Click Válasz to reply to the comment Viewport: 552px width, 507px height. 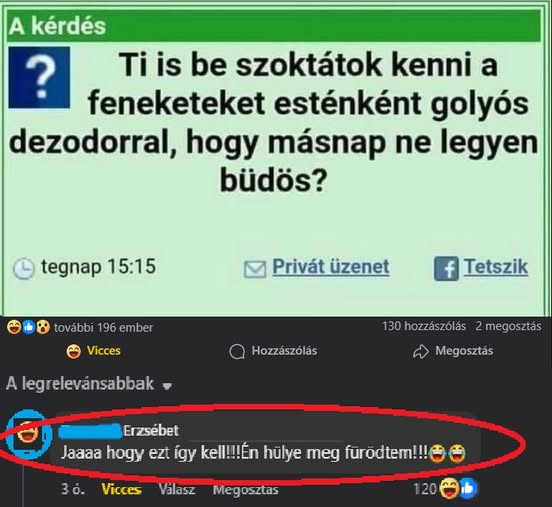[x=177, y=489]
